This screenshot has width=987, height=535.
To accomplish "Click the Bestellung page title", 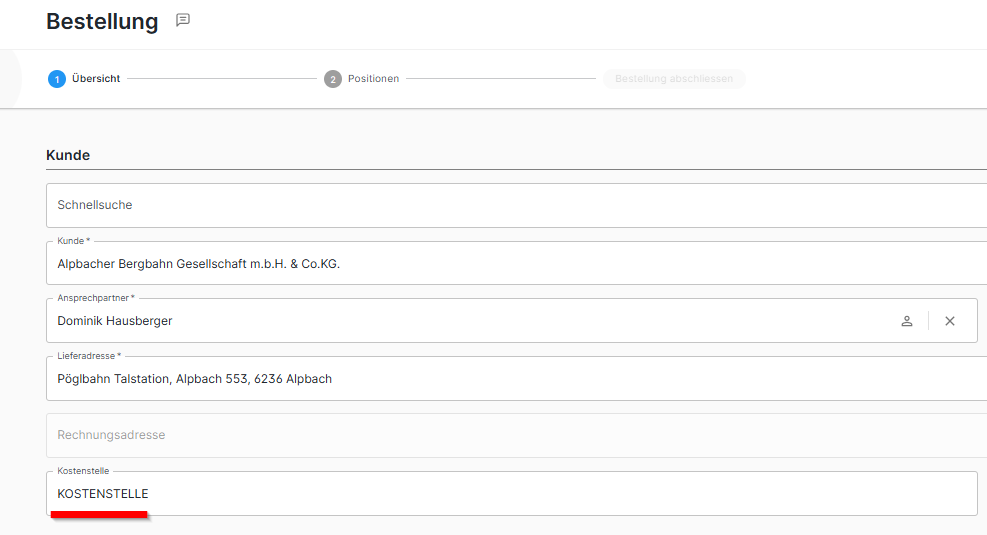I will [102, 21].
